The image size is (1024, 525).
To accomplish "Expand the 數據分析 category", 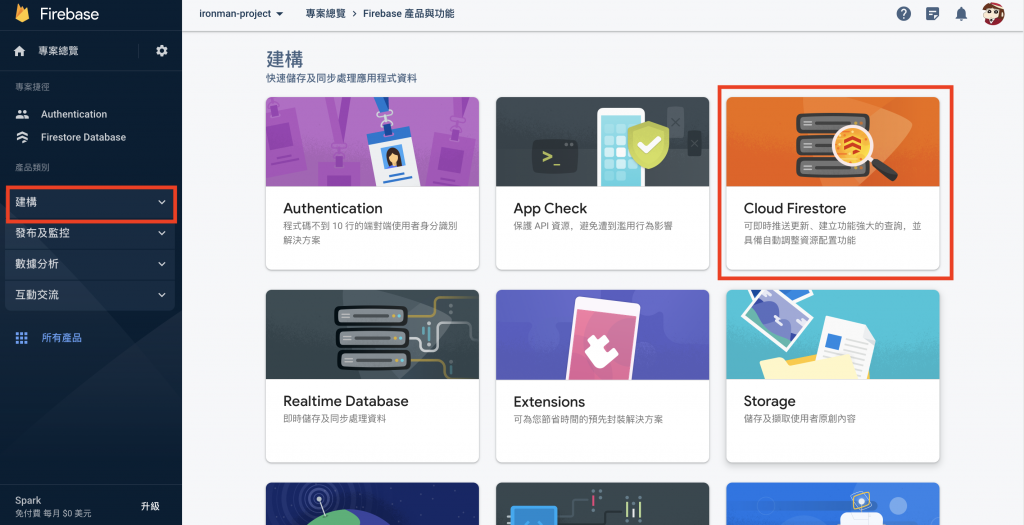I will (91, 264).
